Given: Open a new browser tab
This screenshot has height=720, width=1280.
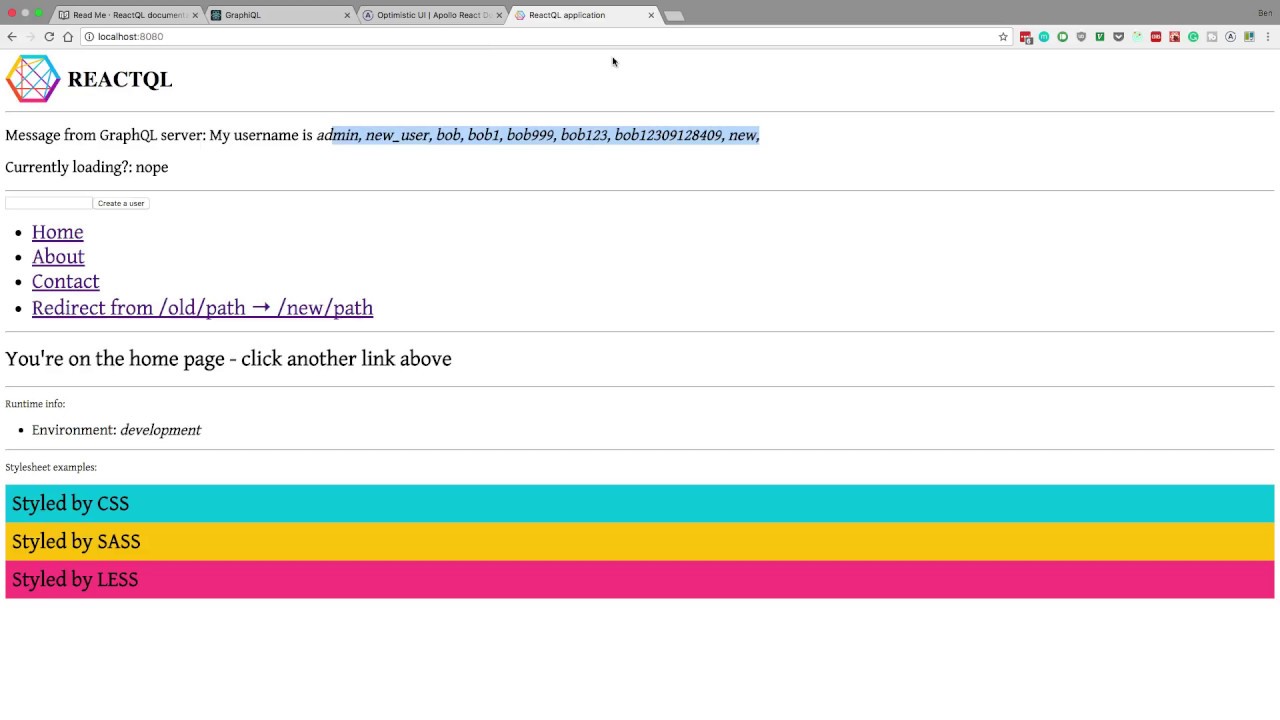Looking at the screenshot, I should [675, 15].
